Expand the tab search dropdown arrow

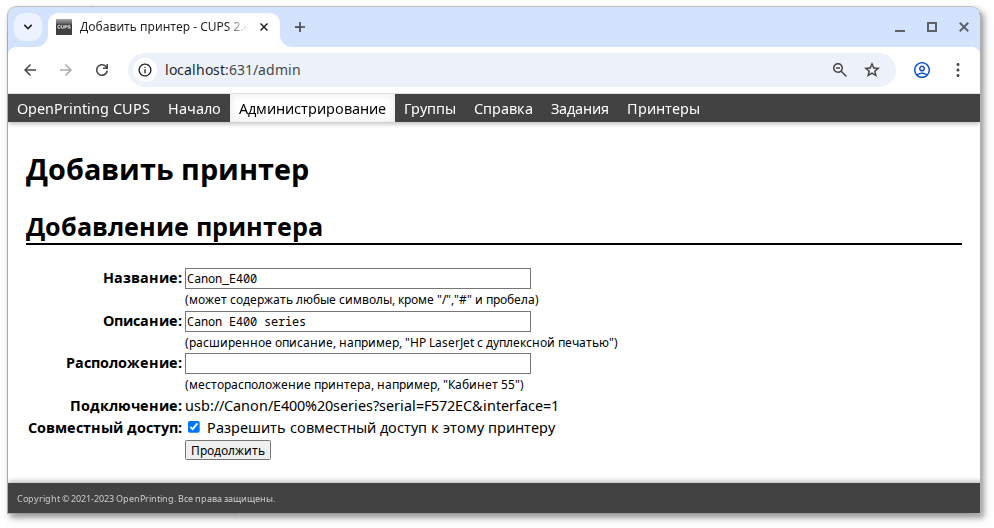pos(28,27)
